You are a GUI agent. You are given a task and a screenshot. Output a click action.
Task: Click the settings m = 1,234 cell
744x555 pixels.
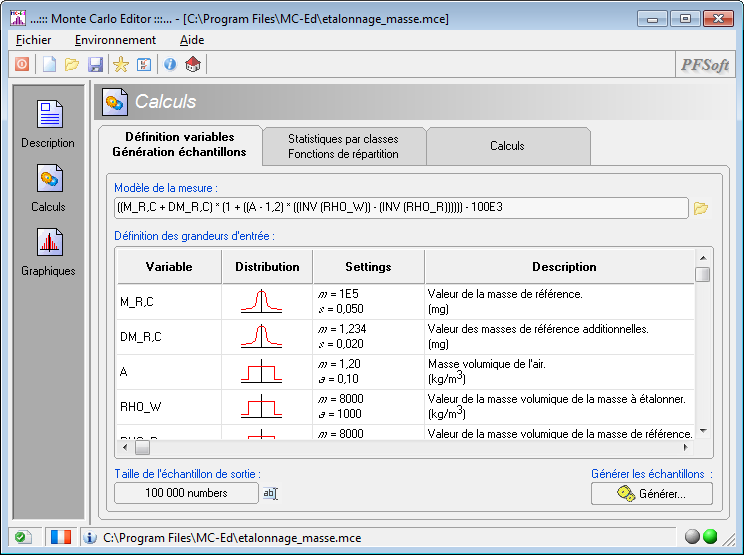369,337
